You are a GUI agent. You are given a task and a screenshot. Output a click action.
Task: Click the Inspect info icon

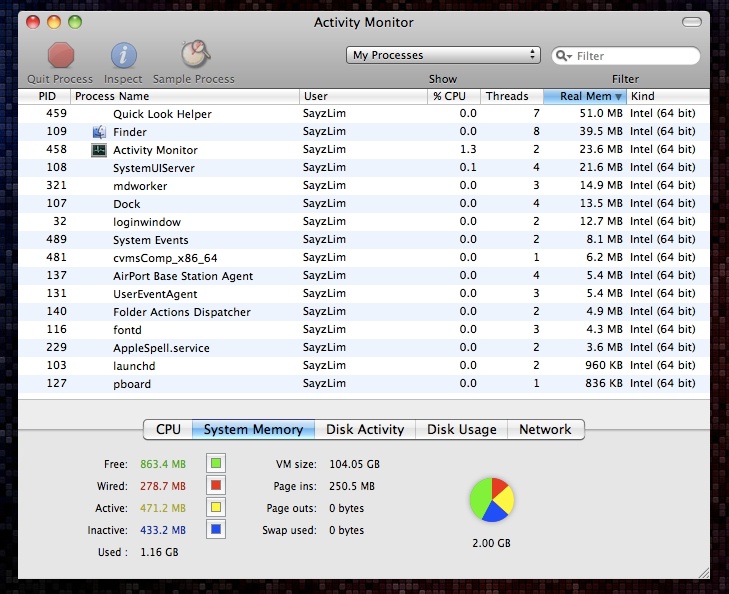(123, 55)
